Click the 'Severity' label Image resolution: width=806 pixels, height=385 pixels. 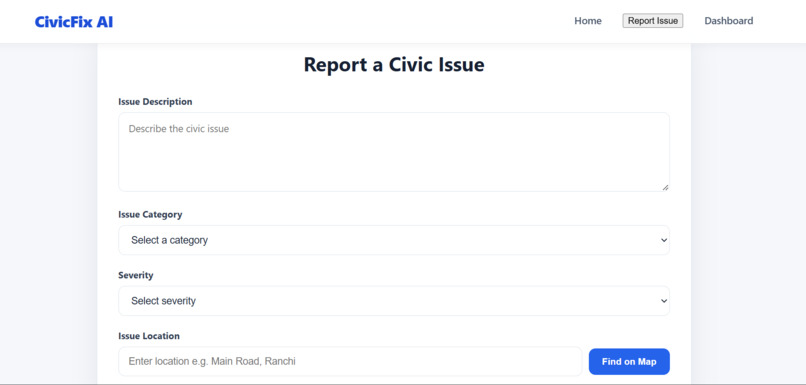tap(136, 275)
